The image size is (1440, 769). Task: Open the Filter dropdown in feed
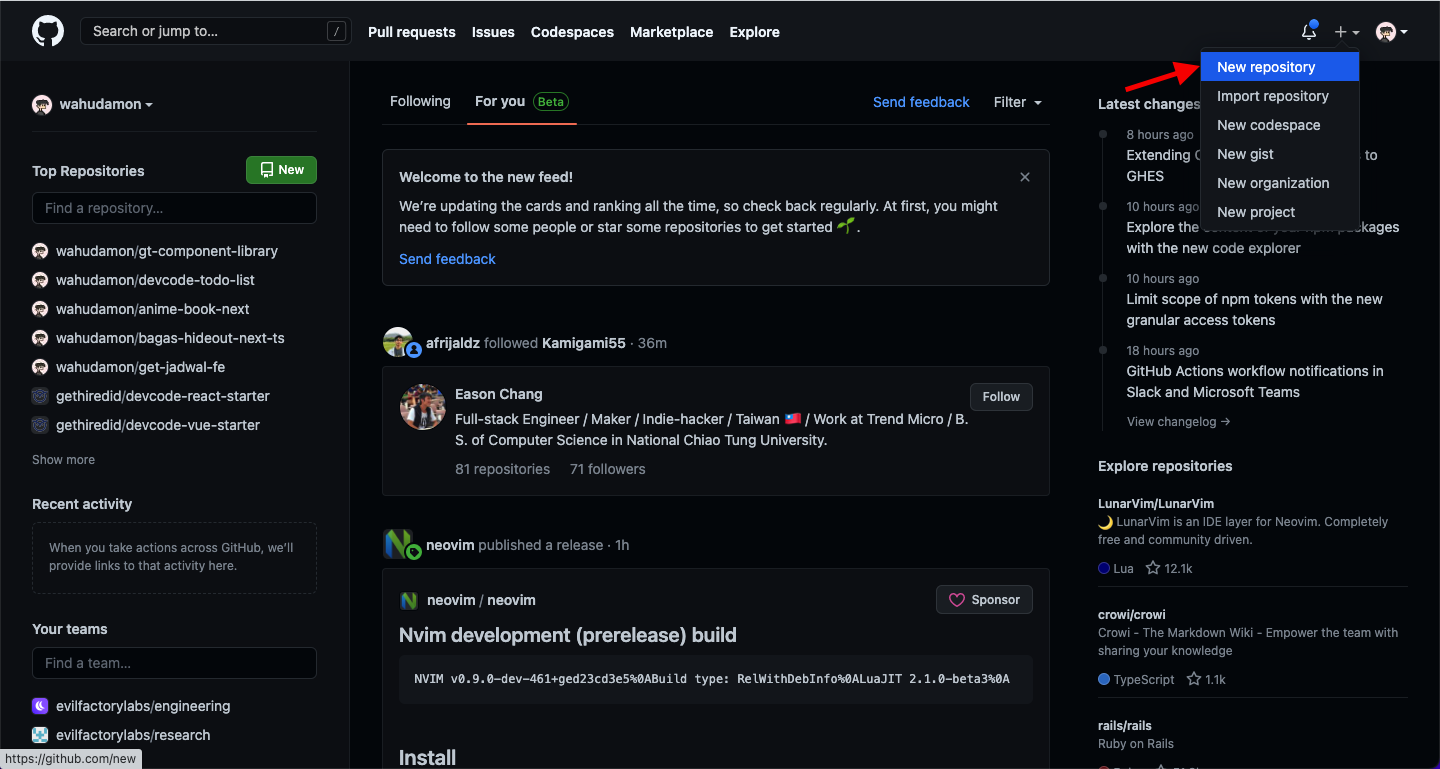[1018, 102]
